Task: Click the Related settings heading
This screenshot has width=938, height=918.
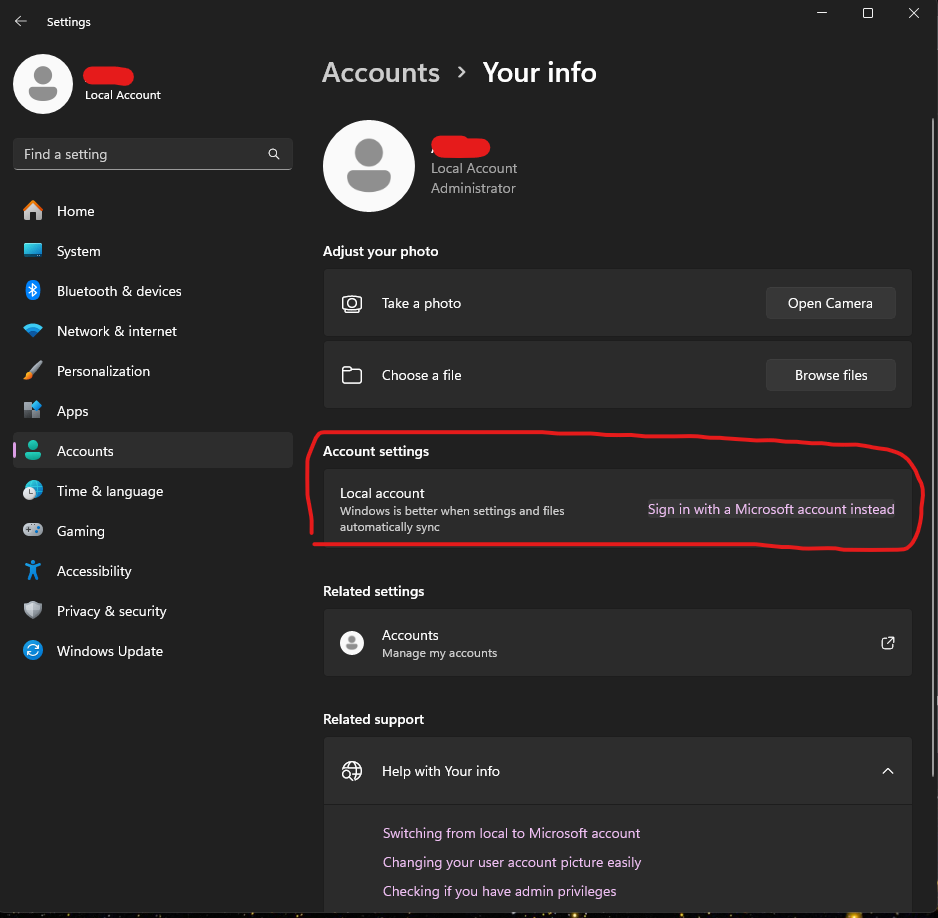Action: [x=373, y=591]
